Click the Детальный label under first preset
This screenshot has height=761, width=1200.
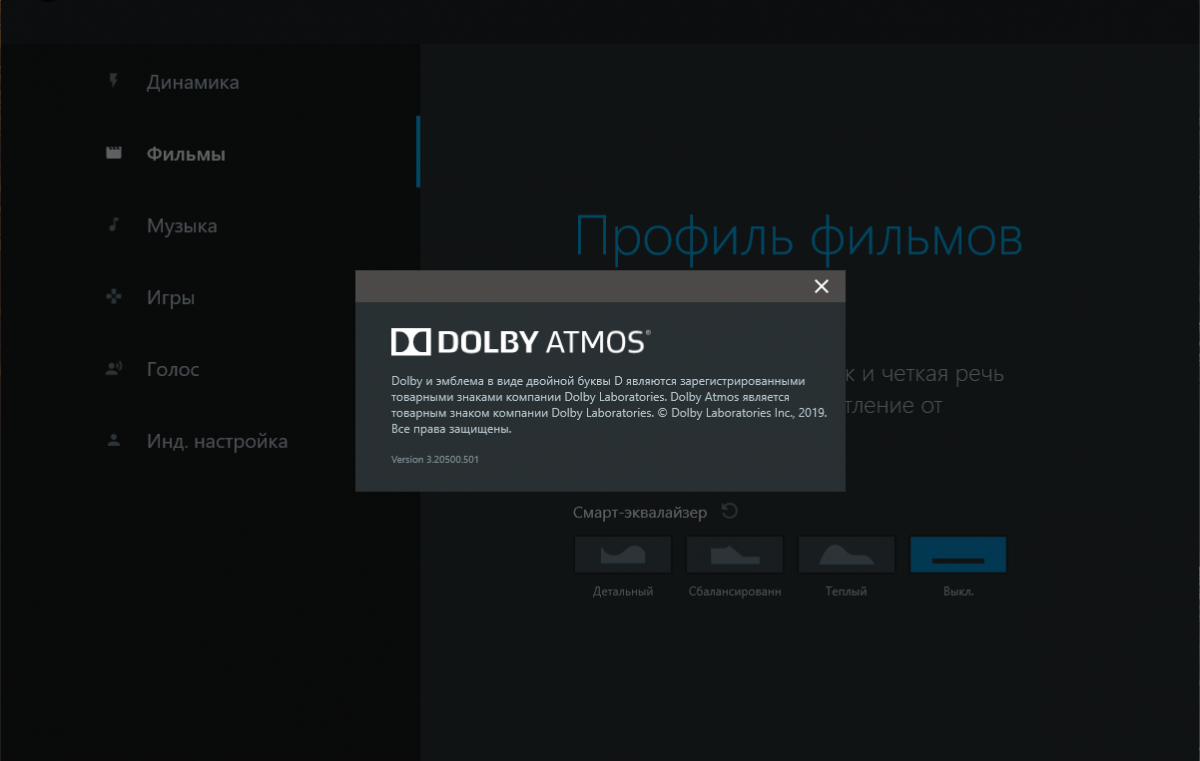623,591
